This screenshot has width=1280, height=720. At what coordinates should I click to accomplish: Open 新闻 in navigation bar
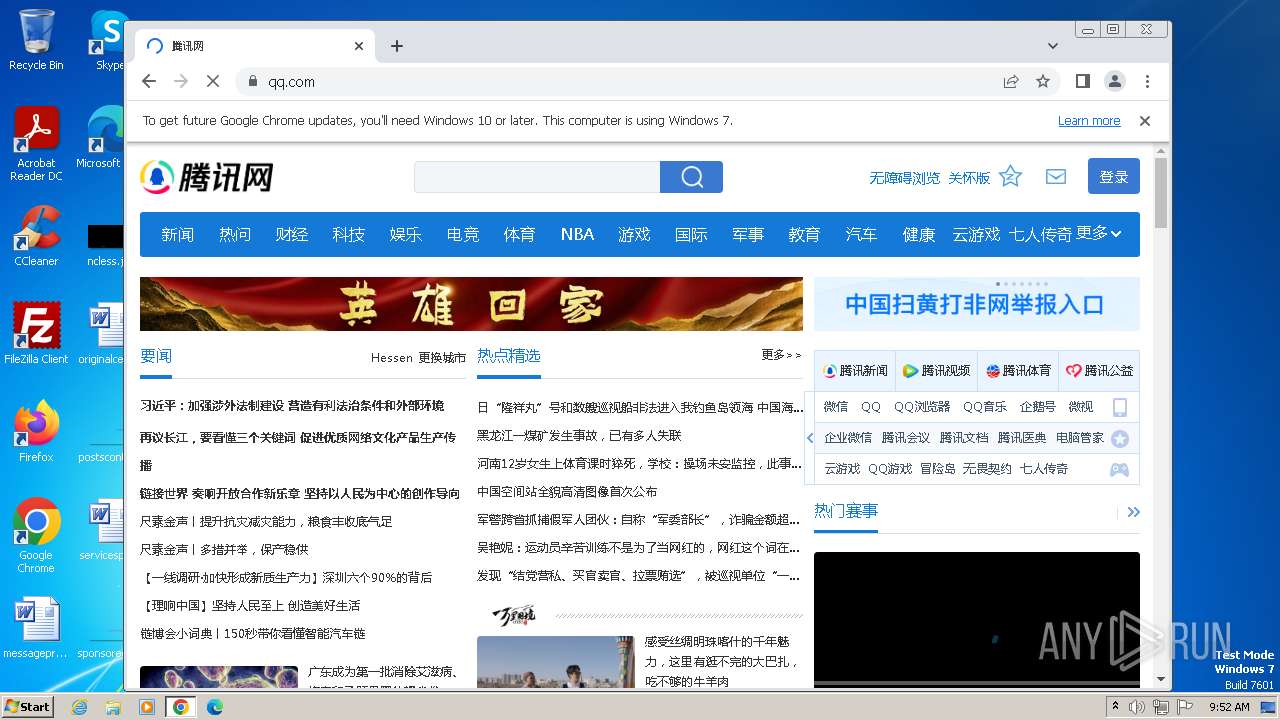tap(178, 234)
